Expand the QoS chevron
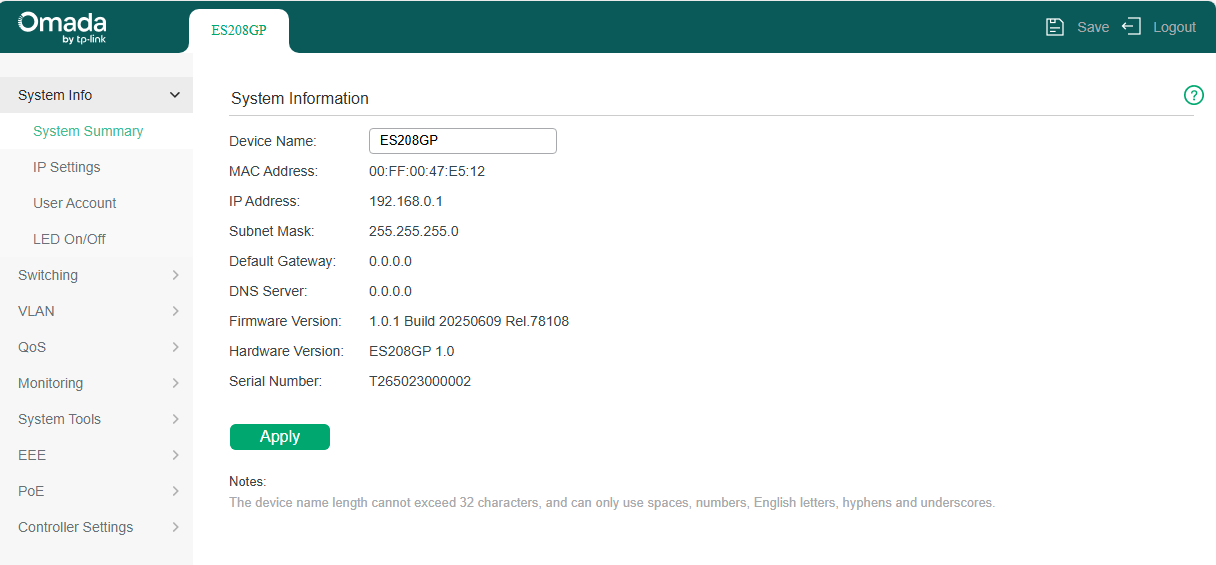The height and width of the screenshot is (565, 1216). [x=175, y=347]
